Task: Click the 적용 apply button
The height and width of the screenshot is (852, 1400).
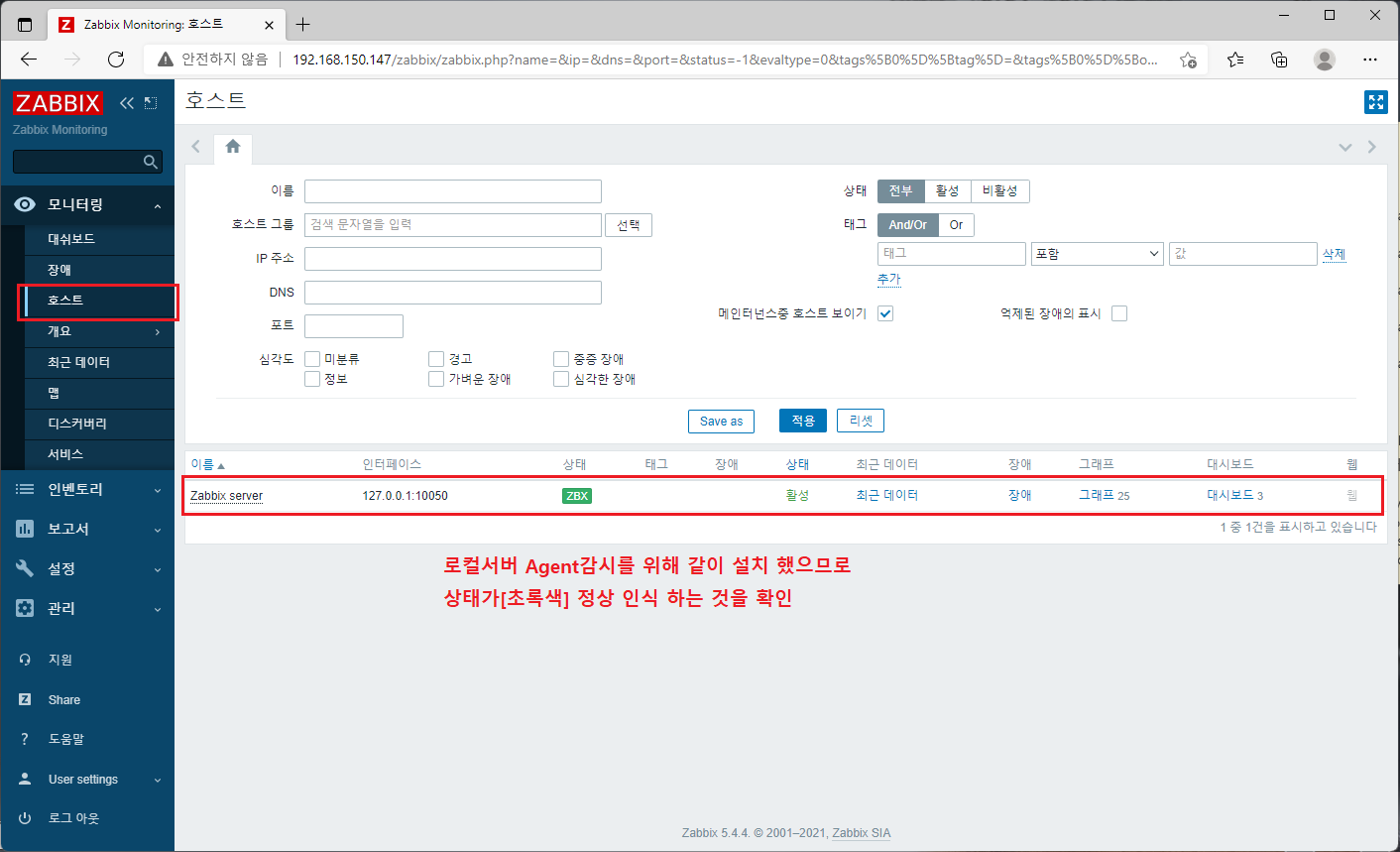Action: click(803, 422)
